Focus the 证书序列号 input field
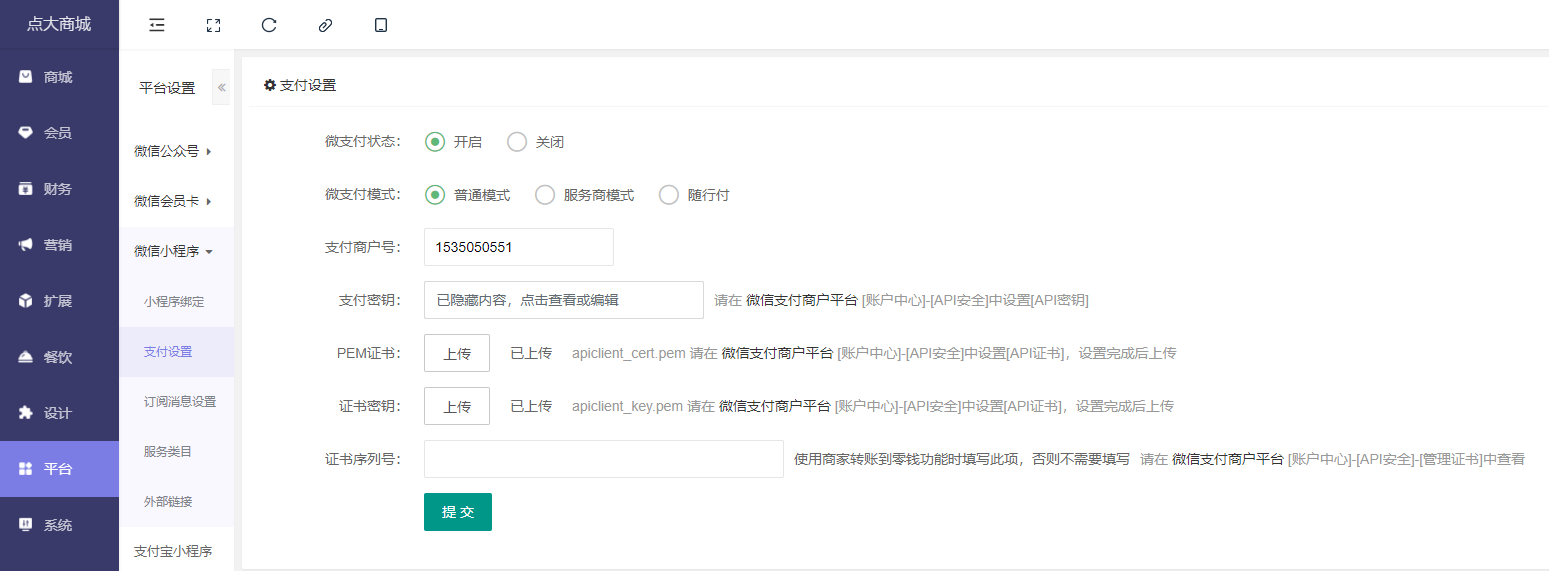This screenshot has width=1549, height=571. tap(604, 459)
